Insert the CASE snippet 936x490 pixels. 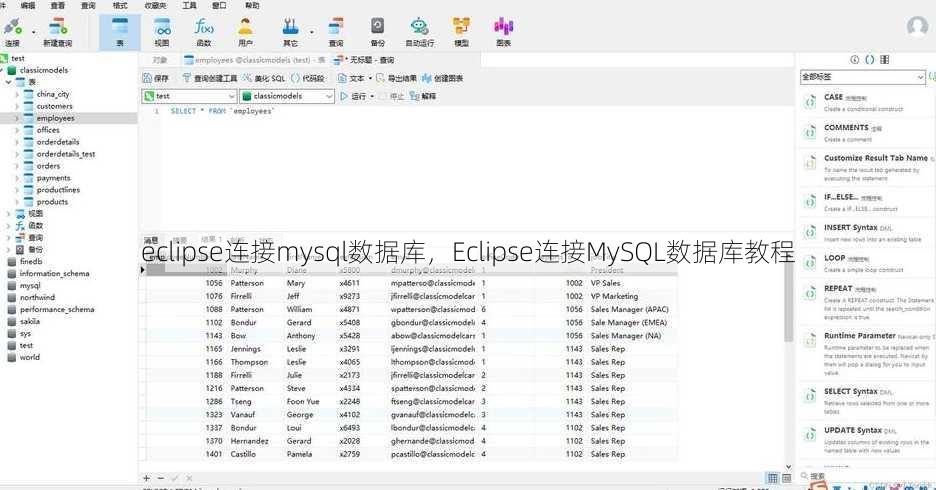point(867,103)
